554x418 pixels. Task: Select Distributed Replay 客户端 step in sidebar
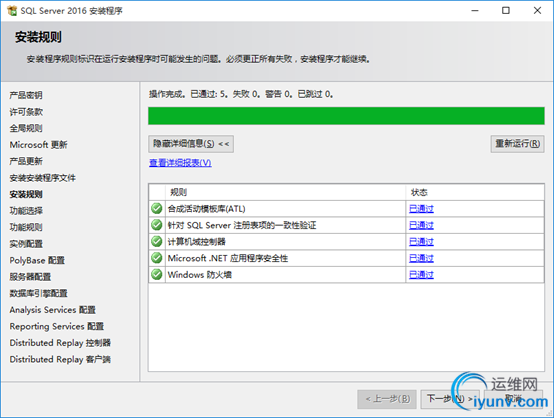tap(60, 359)
